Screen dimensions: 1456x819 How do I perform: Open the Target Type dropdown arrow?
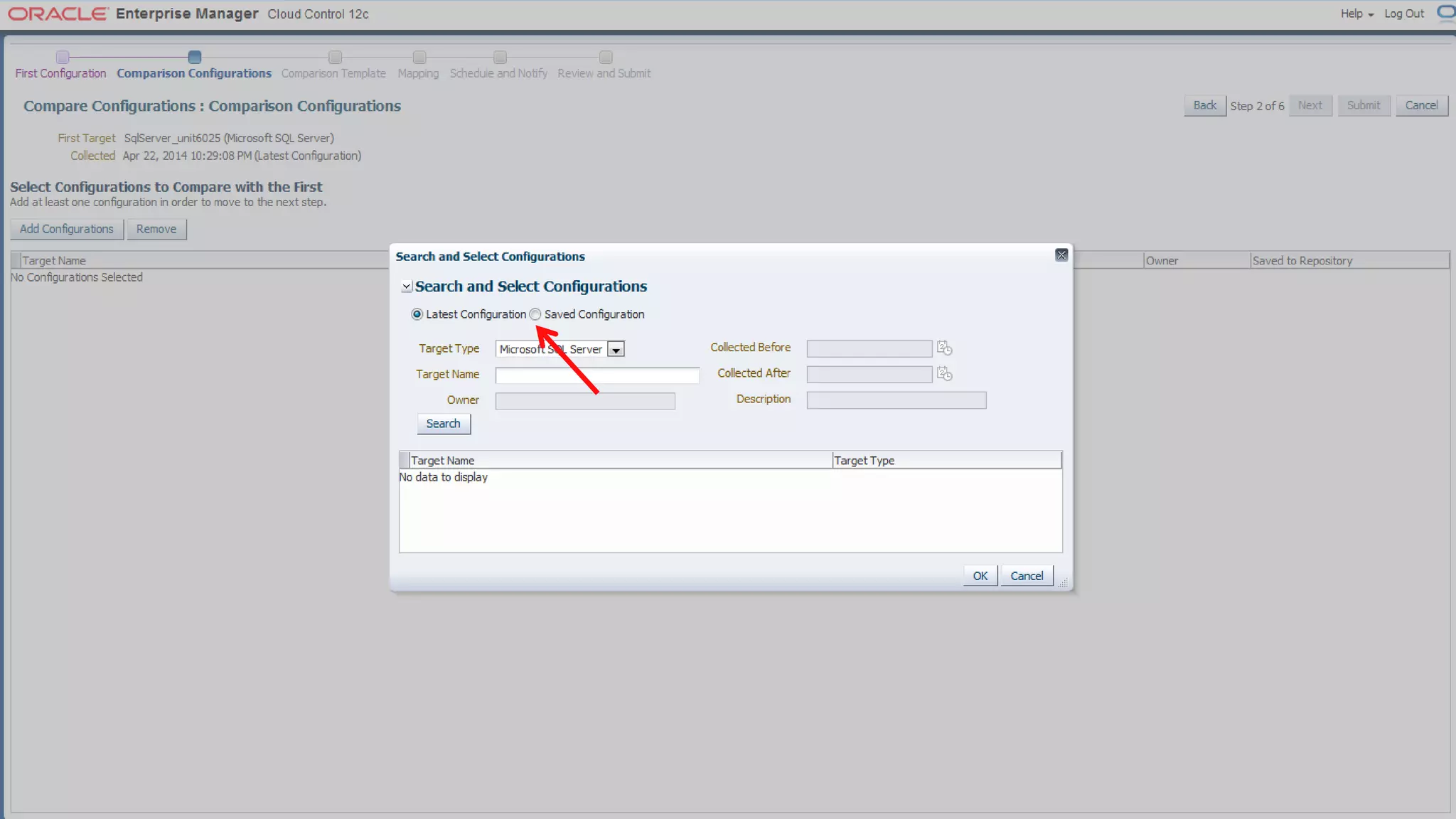click(x=616, y=350)
